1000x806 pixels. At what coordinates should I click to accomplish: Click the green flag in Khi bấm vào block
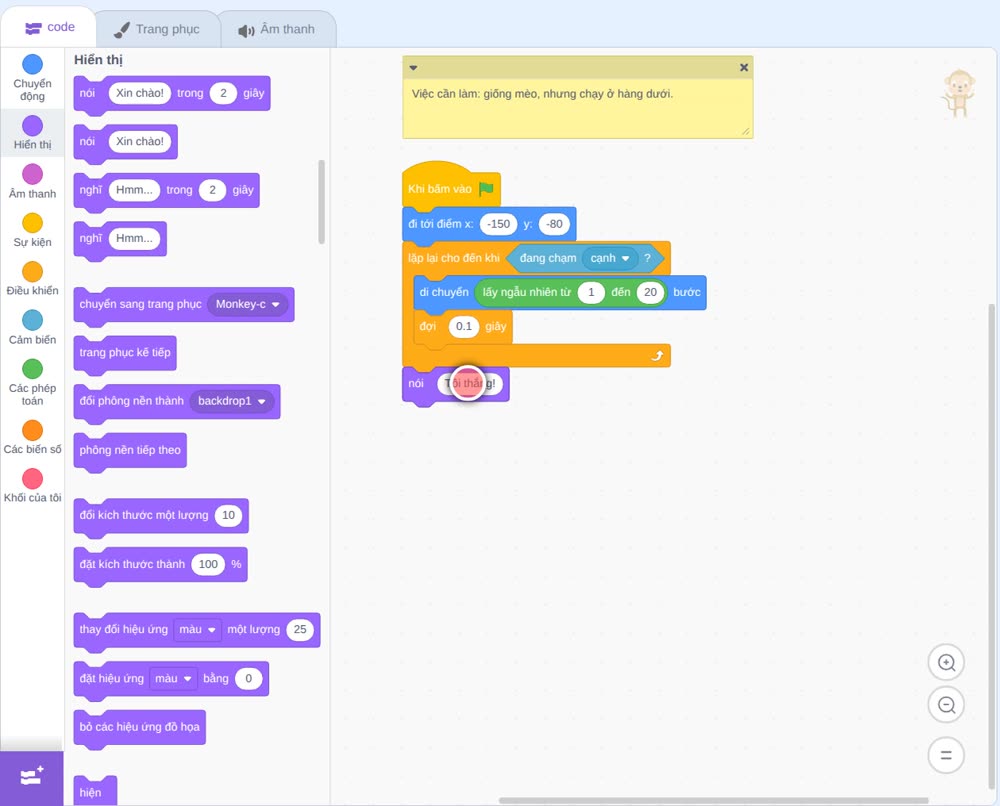point(487,189)
